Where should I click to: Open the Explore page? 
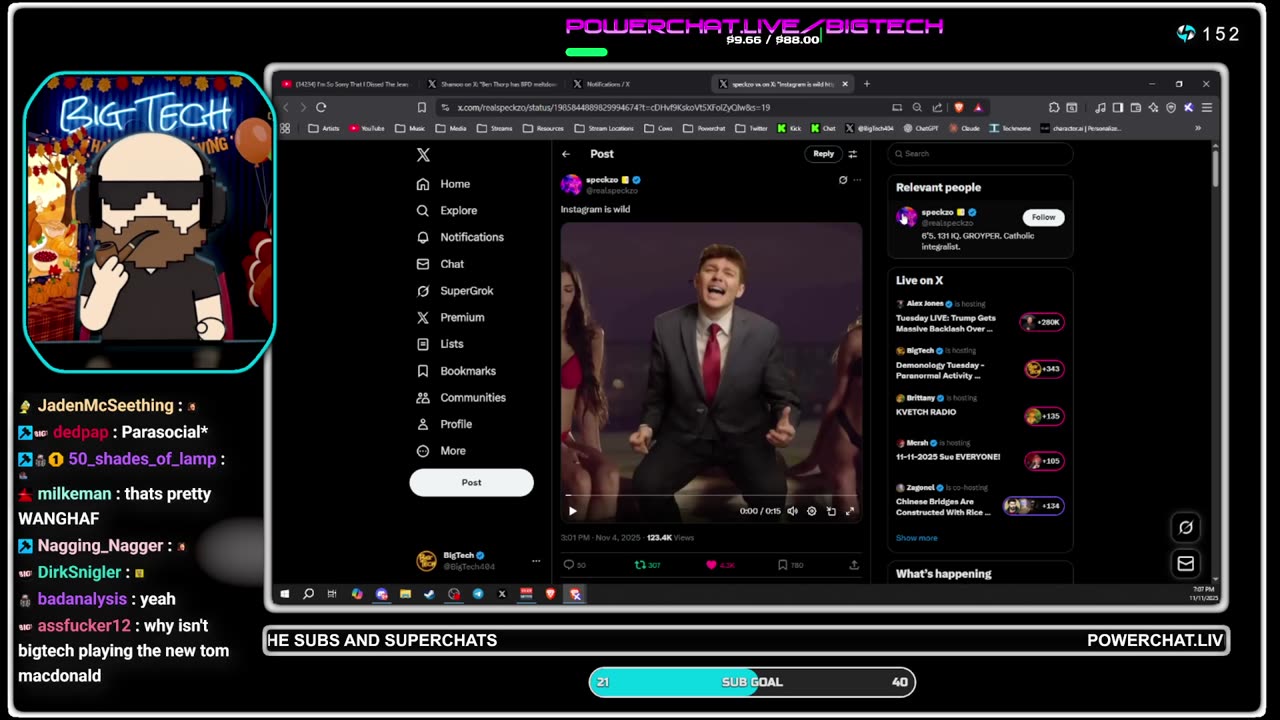pyautogui.click(x=447, y=211)
